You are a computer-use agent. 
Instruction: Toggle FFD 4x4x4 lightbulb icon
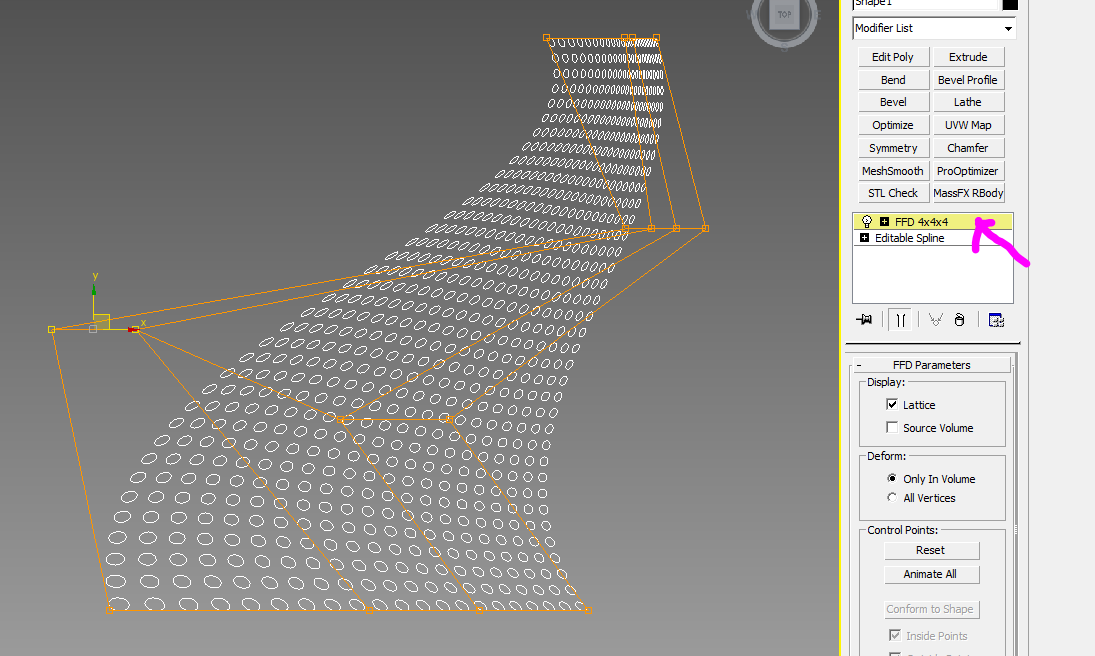867,222
